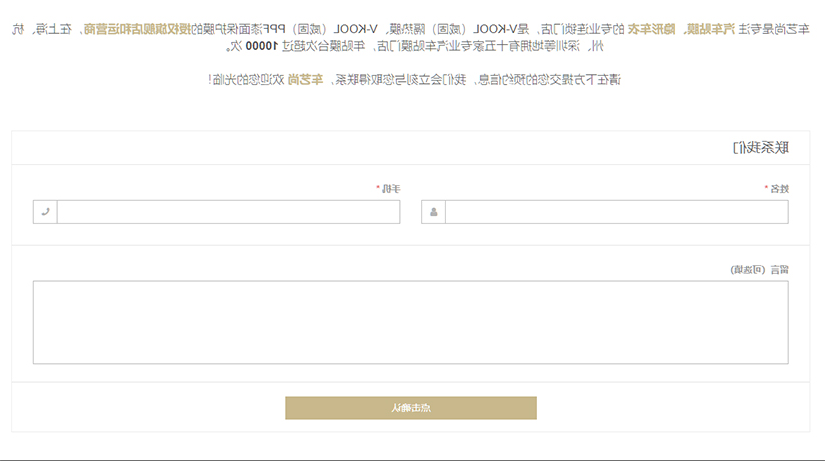This screenshot has width=825, height=461.
Task: Click inside the 留言 message textarea
Action: point(410,322)
